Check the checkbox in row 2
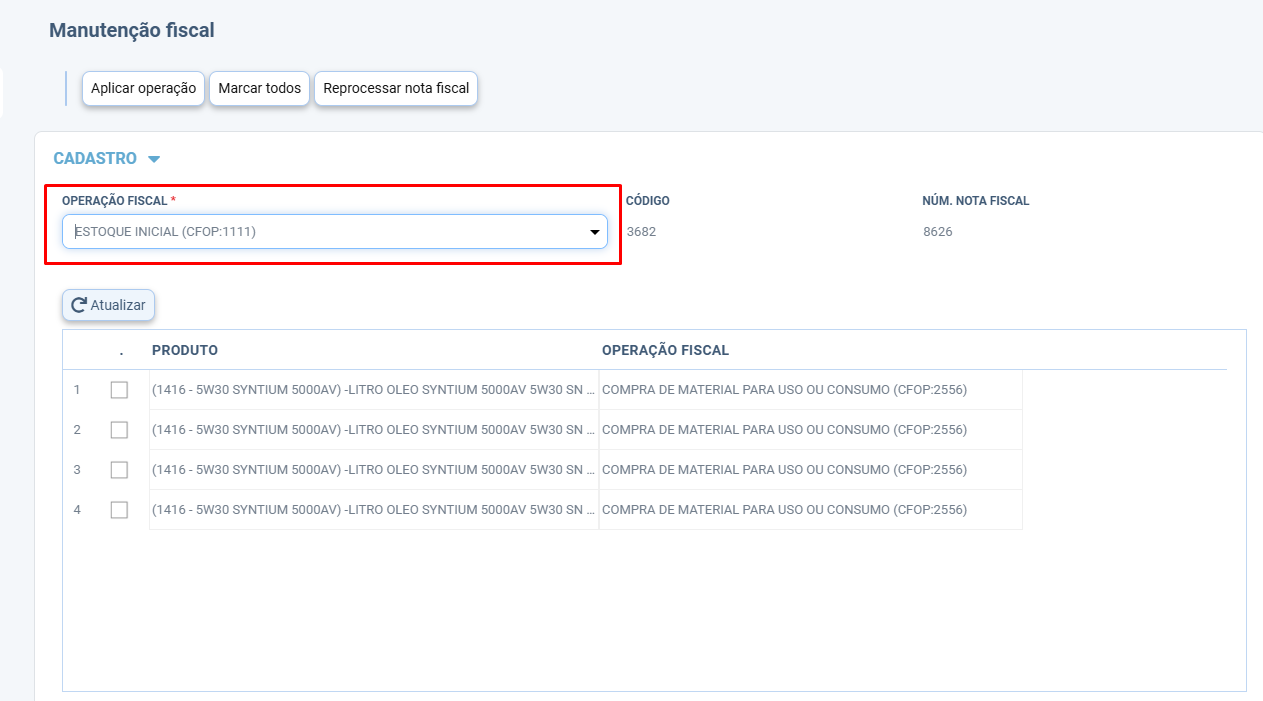This screenshot has height=701, width=1263. (x=119, y=430)
